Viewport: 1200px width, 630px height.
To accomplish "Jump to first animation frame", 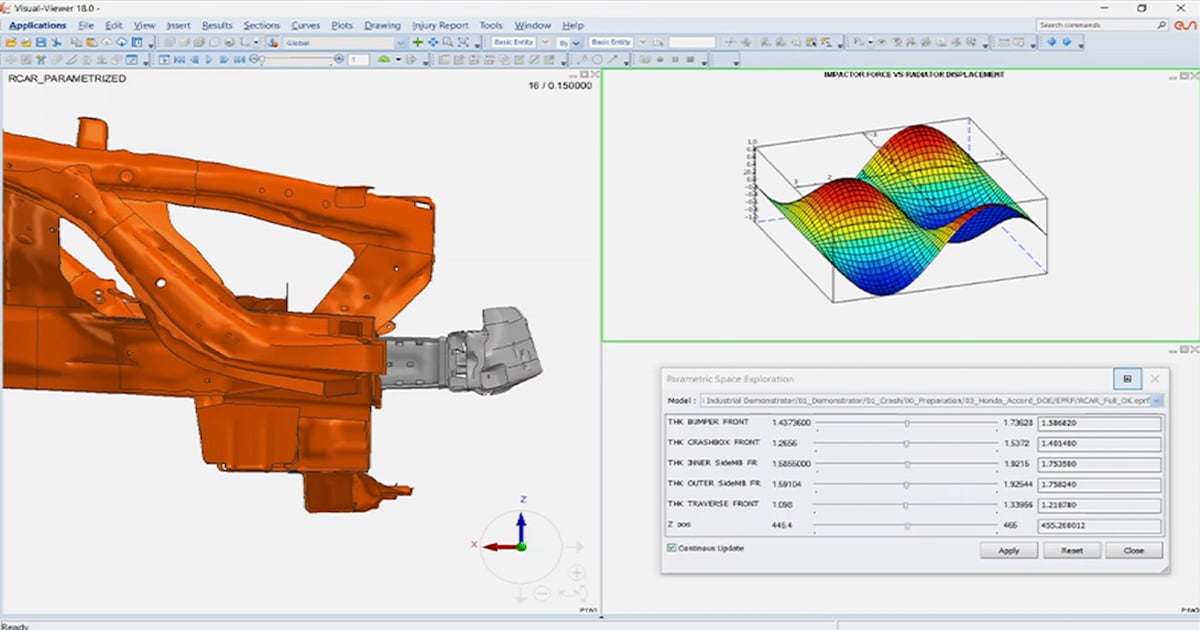I will tap(179, 60).
